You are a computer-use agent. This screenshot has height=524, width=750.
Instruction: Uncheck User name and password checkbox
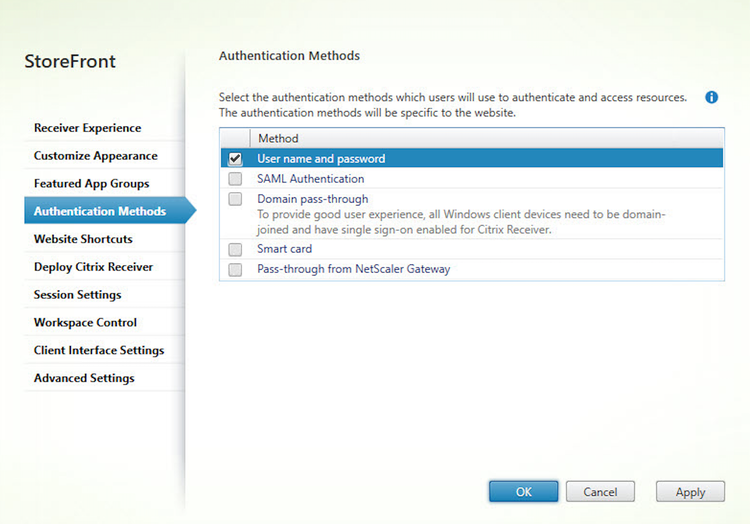tap(235, 159)
